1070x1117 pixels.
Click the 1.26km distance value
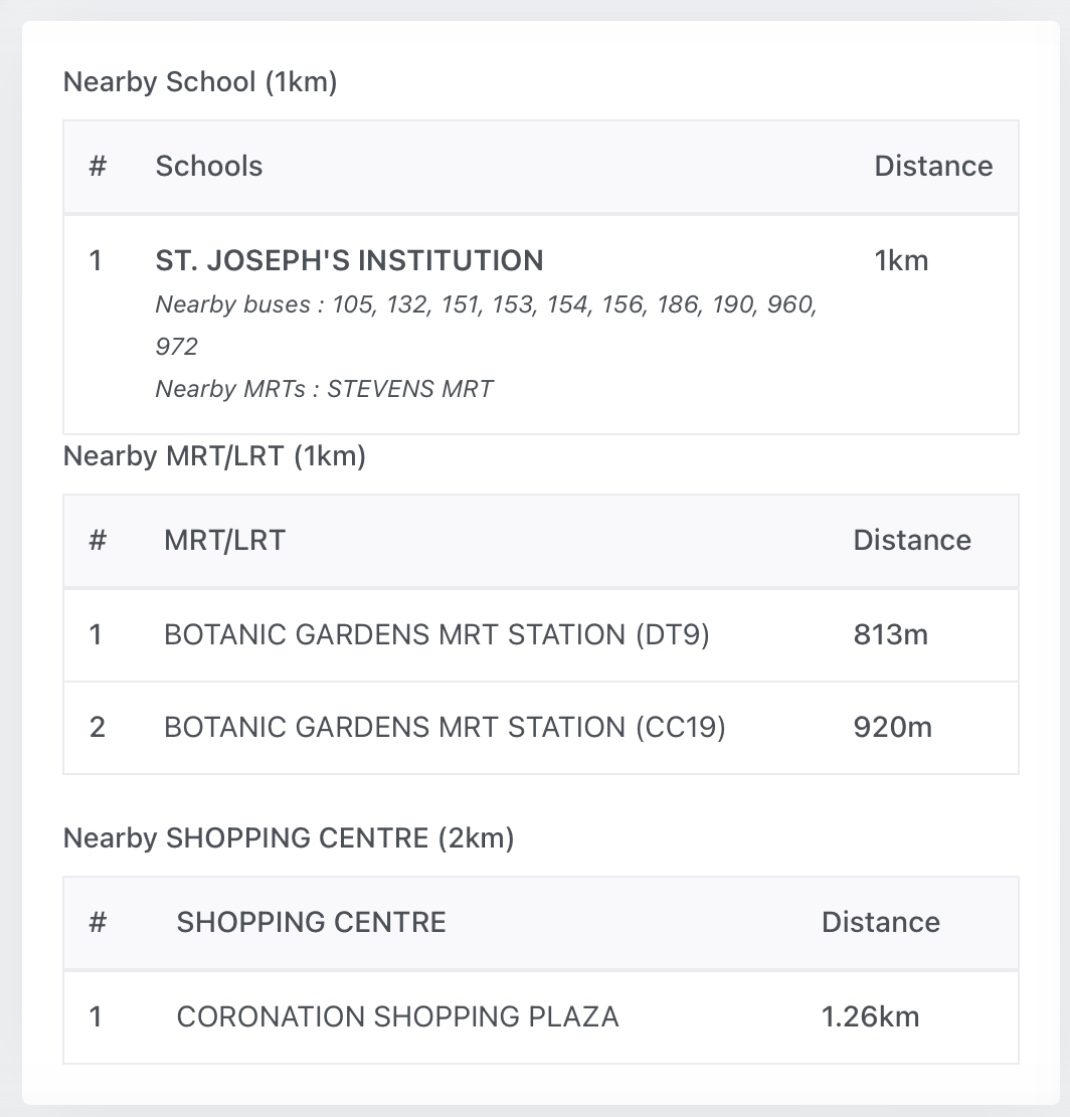[x=870, y=1017]
